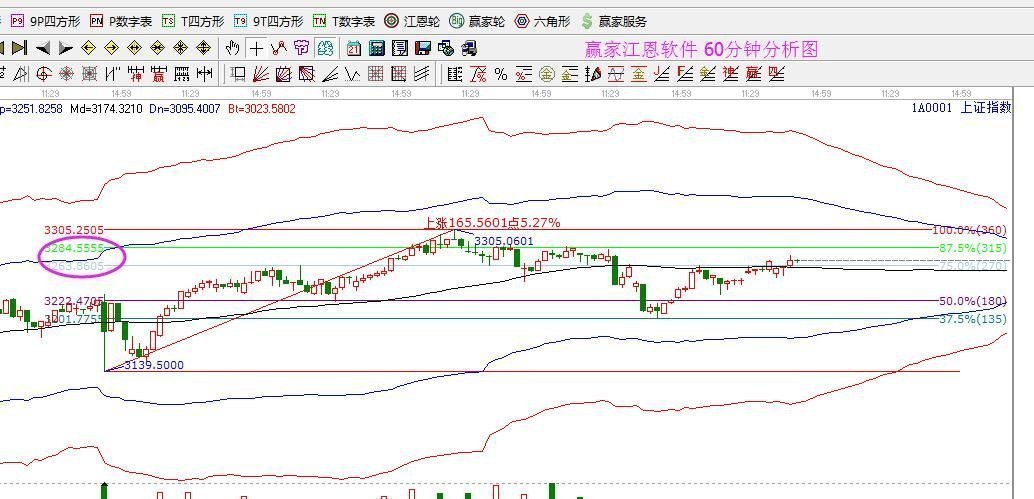Viewport: 1034px width, 499px height.
Task: Select the sine wave line tool
Action: (615, 74)
